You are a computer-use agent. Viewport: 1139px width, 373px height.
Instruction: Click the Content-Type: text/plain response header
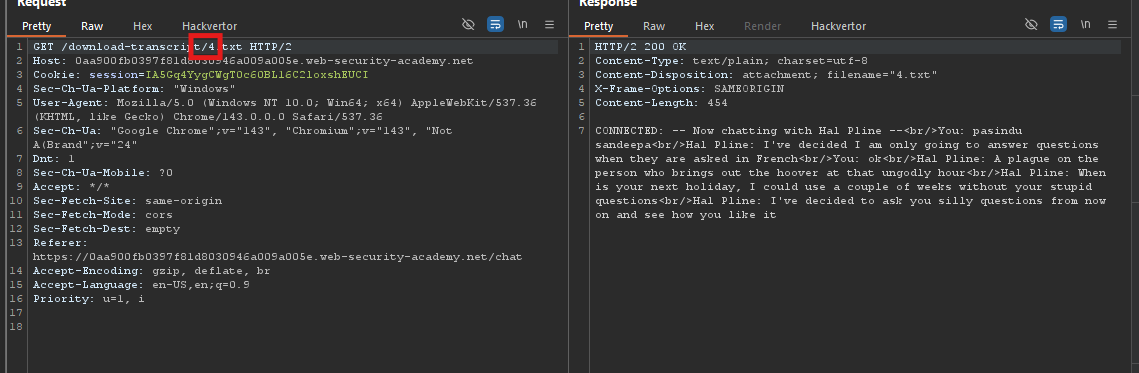[731, 61]
